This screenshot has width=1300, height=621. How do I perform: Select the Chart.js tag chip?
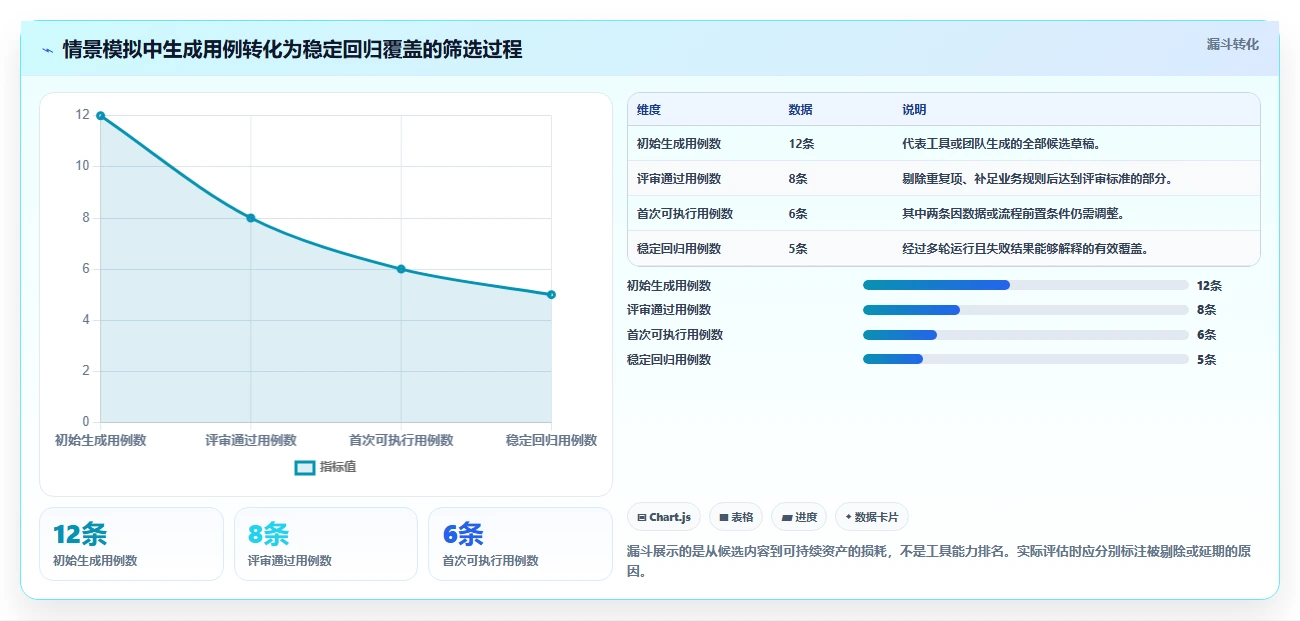coord(664,517)
